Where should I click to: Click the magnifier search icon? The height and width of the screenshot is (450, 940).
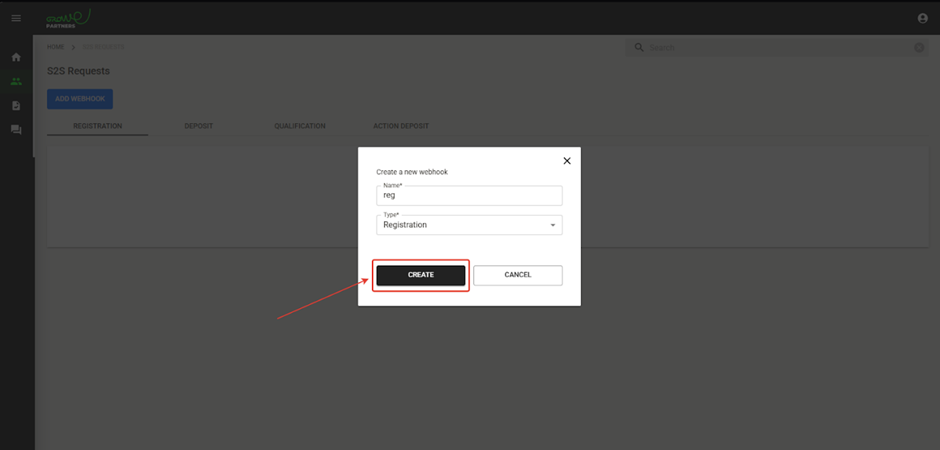point(639,47)
